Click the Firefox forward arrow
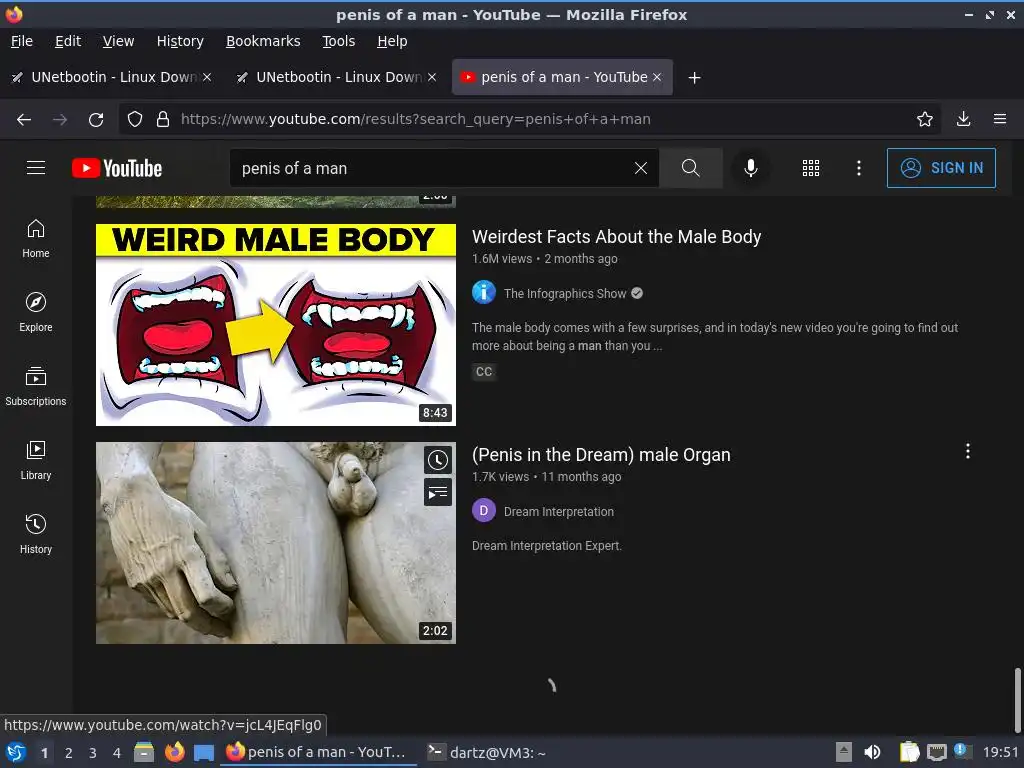1024x768 pixels. (x=60, y=120)
